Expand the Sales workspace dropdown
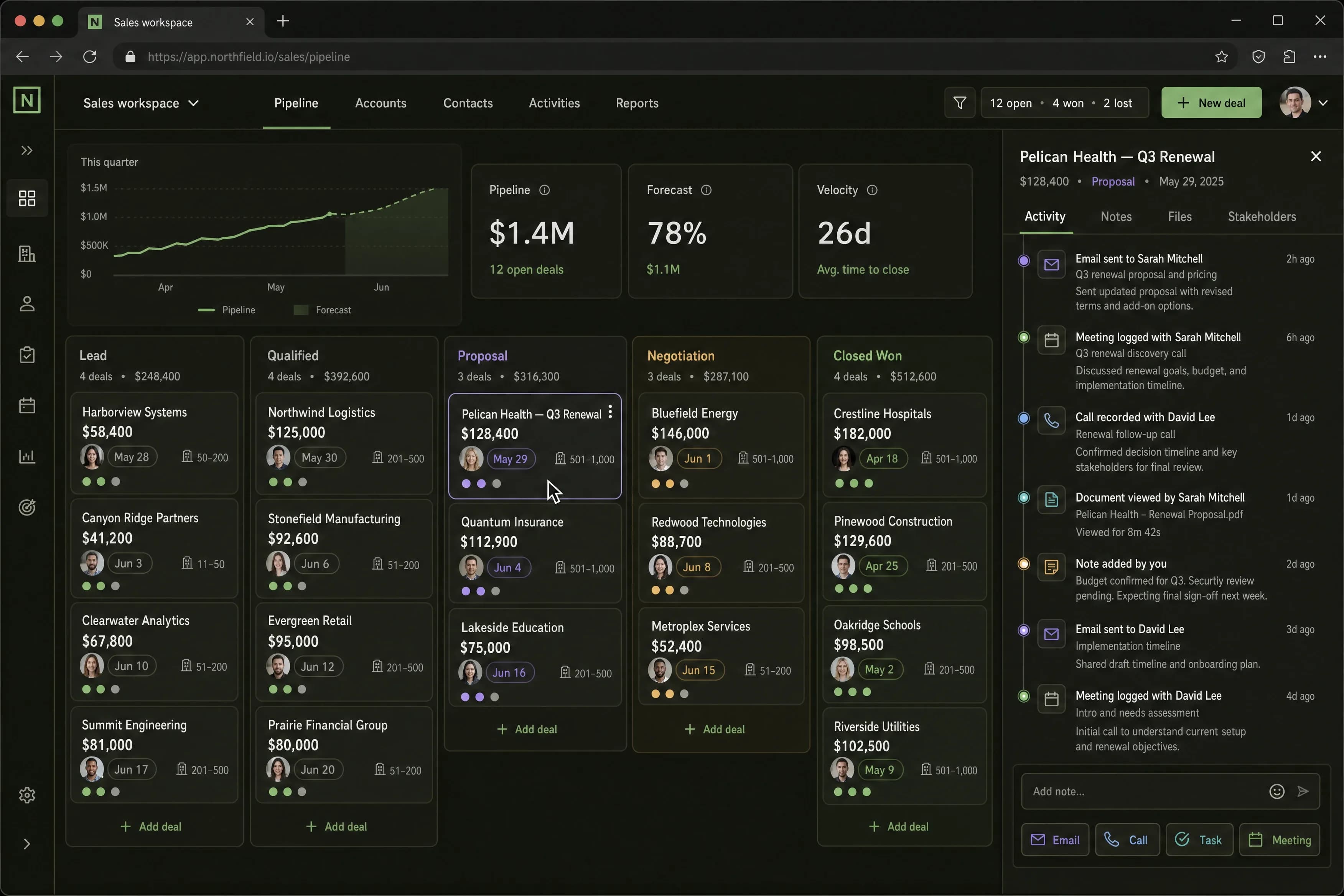This screenshot has height=896, width=1344. click(x=141, y=104)
